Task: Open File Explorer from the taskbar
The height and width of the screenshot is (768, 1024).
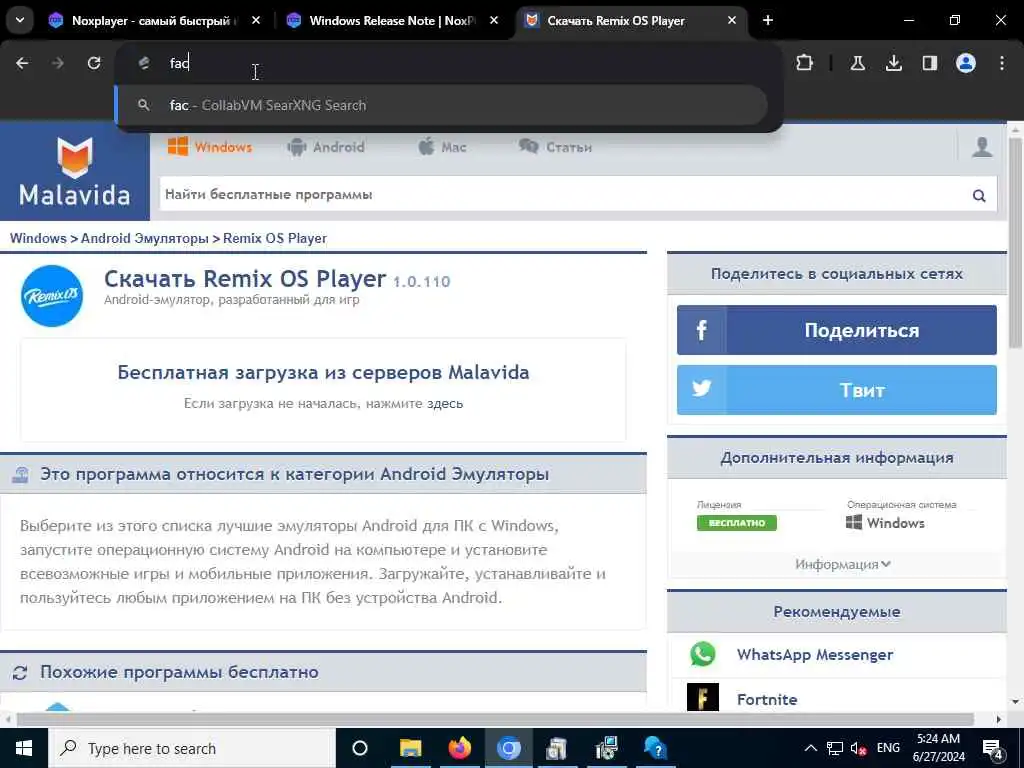Action: [411, 748]
